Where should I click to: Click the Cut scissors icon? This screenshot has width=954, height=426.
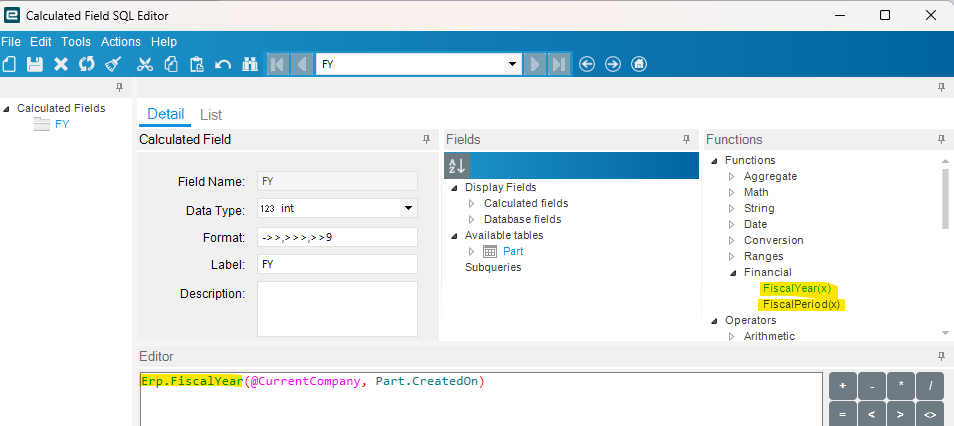pyautogui.click(x=145, y=64)
